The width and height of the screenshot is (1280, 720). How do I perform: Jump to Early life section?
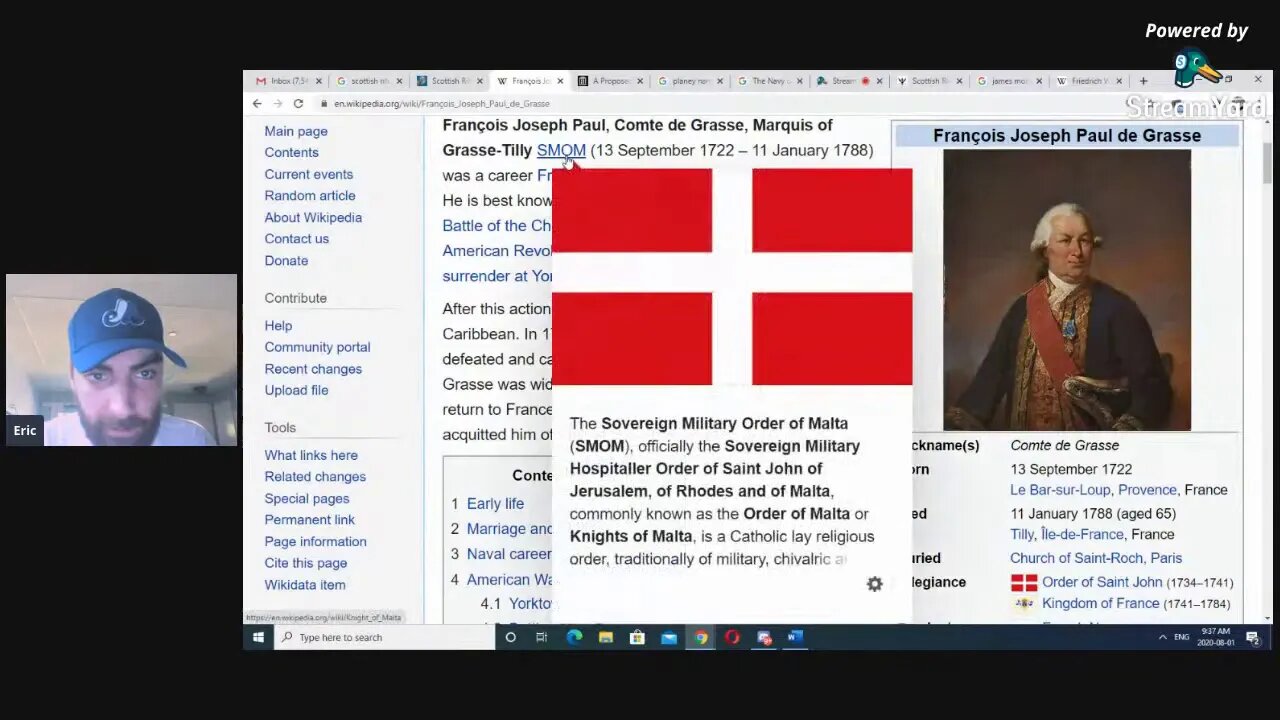click(x=495, y=504)
